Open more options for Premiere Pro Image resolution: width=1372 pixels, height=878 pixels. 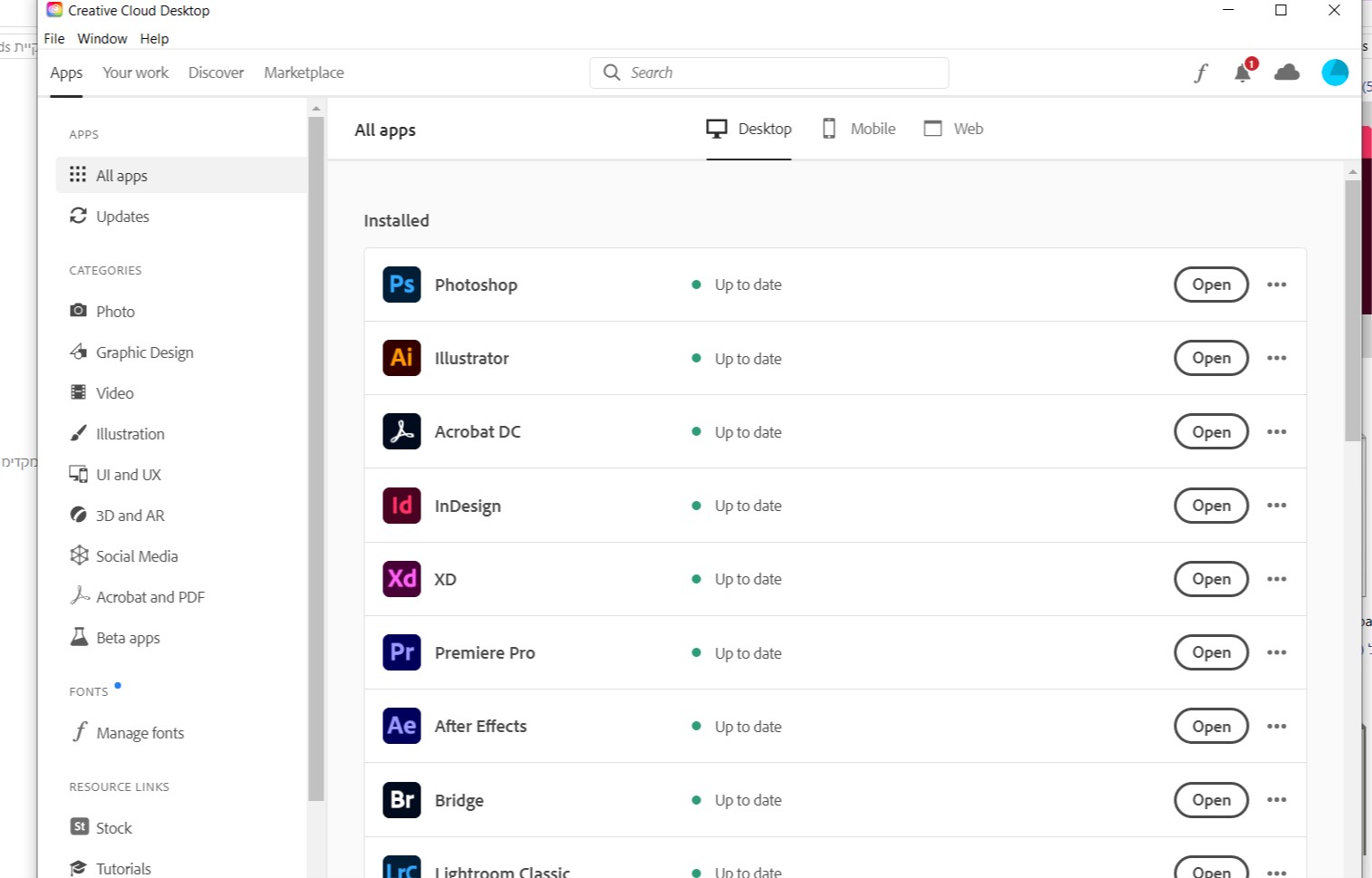[x=1277, y=652]
